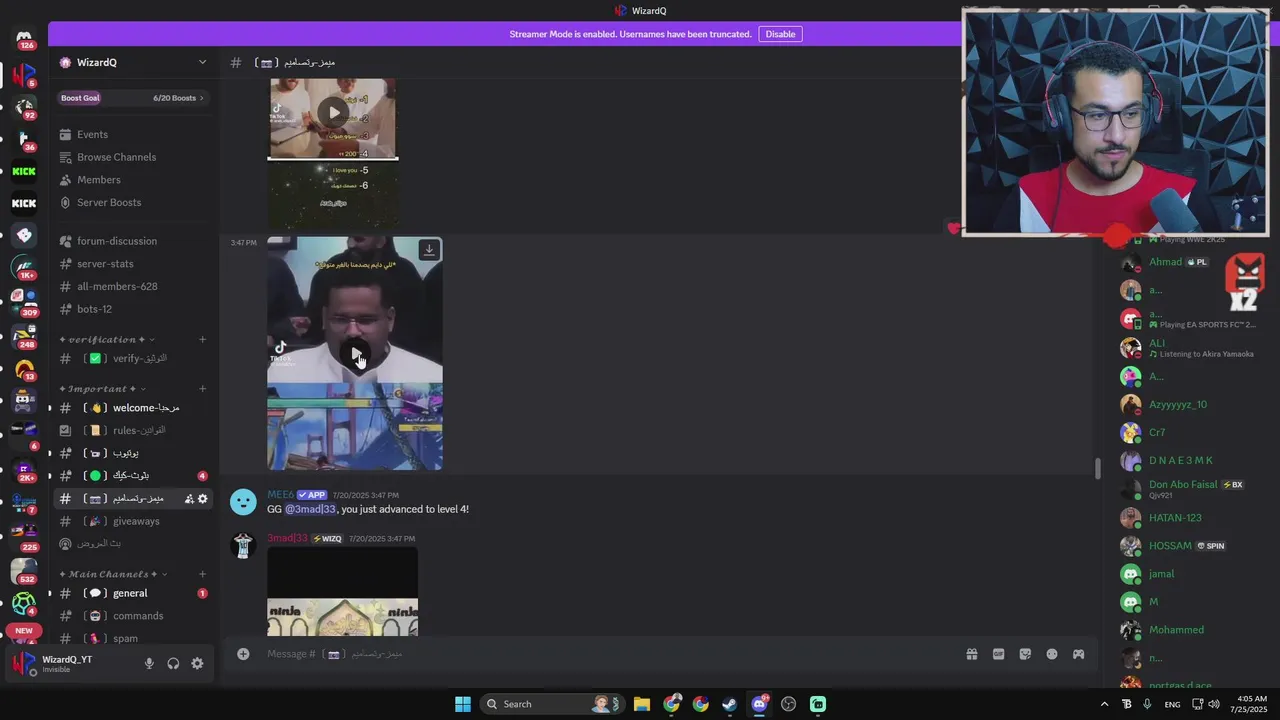The height and width of the screenshot is (720, 1280).
Task: Open the gift Nitro icon in message box
Action: point(971,654)
